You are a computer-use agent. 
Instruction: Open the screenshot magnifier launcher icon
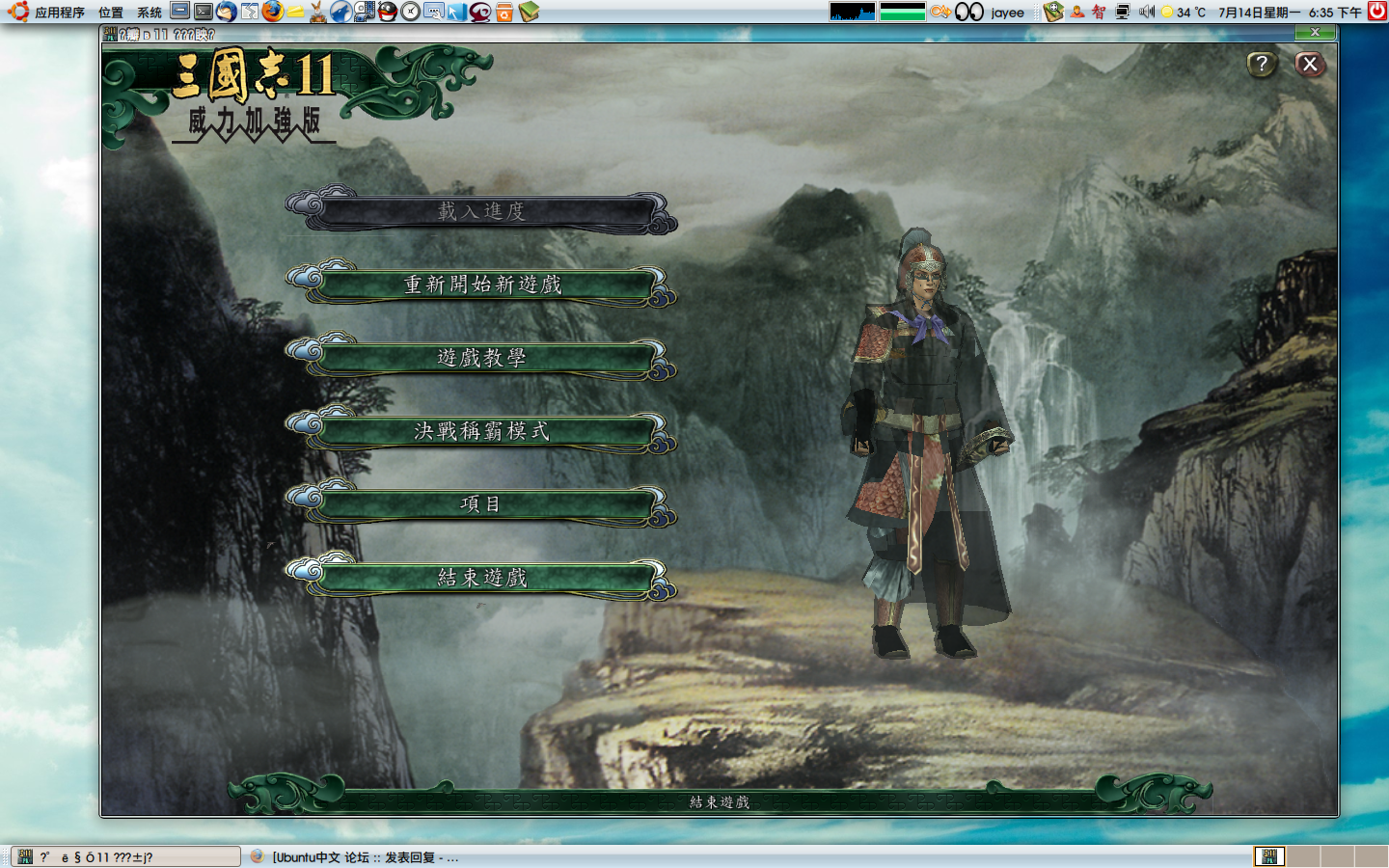(x=434, y=12)
